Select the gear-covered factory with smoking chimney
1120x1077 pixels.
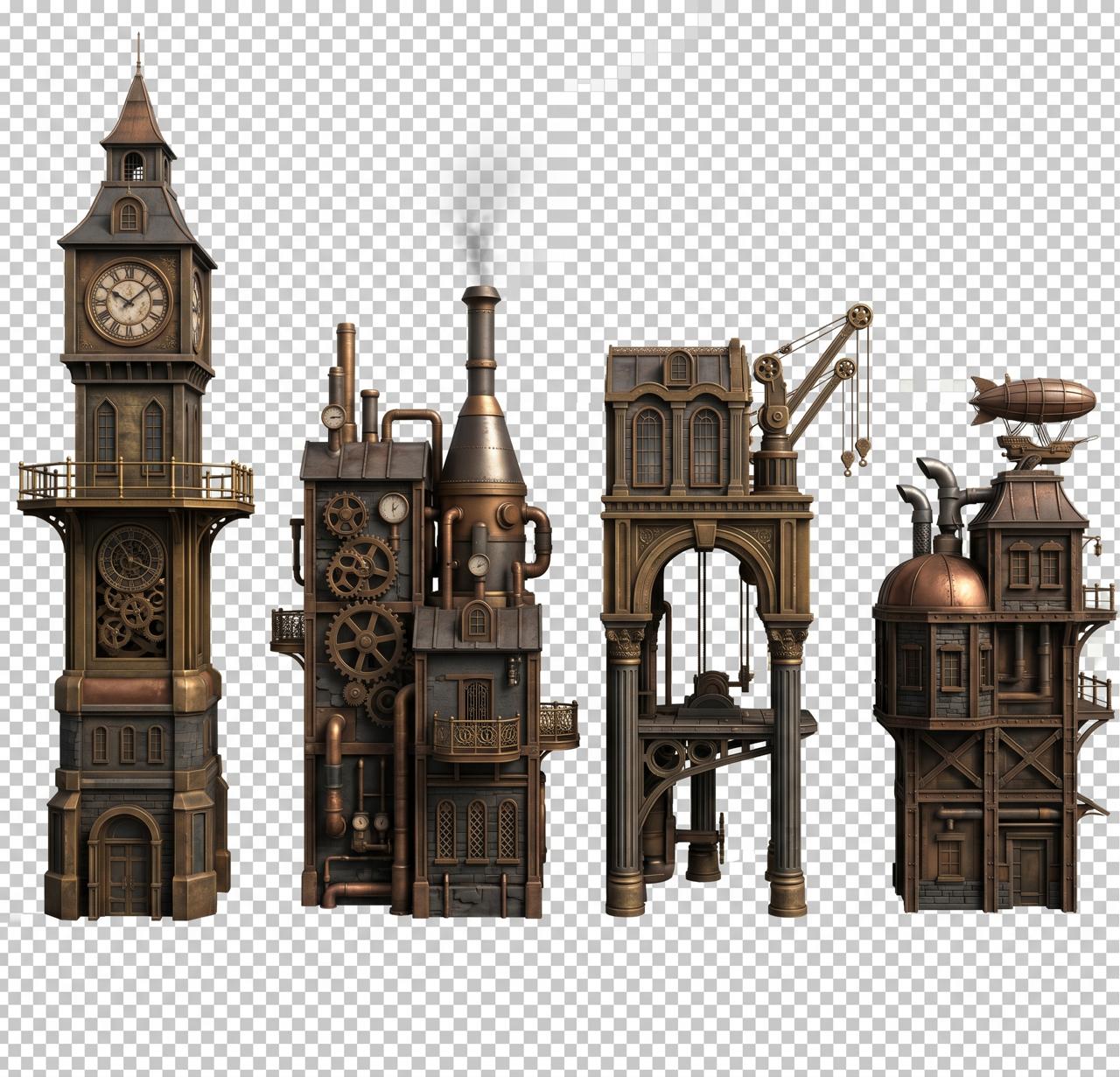pyautogui.click(x=424, y=604)
